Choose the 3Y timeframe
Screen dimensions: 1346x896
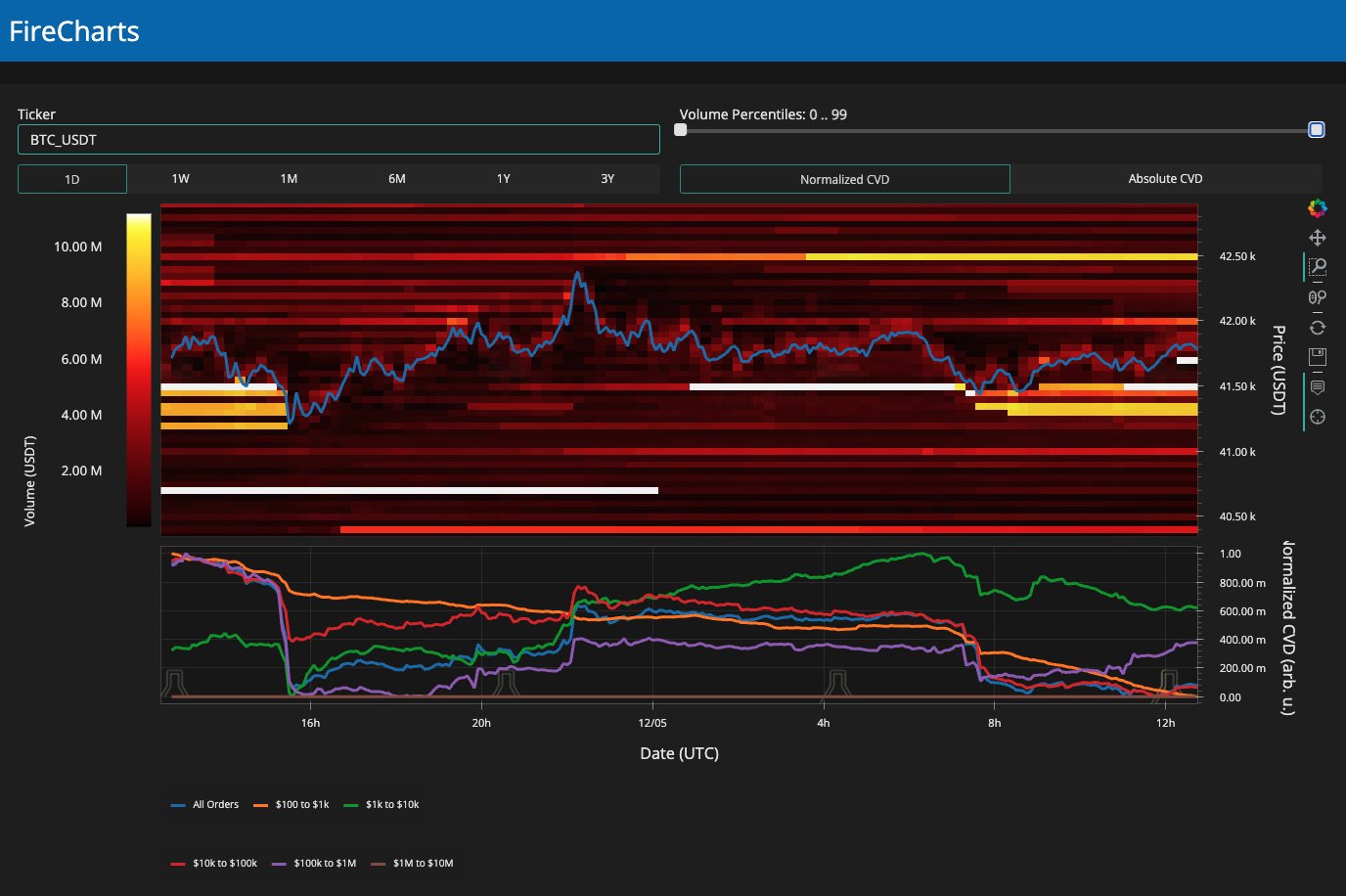607,179
